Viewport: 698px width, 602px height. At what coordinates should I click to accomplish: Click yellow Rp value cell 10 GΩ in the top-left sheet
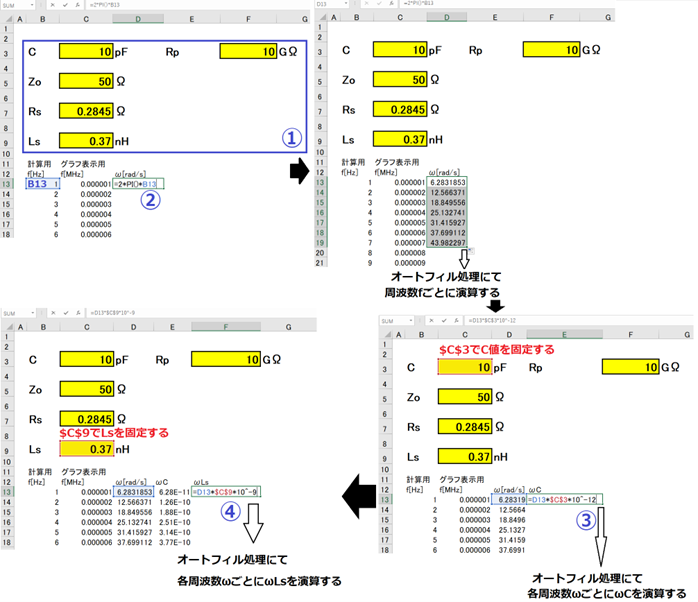click(248, 52)
